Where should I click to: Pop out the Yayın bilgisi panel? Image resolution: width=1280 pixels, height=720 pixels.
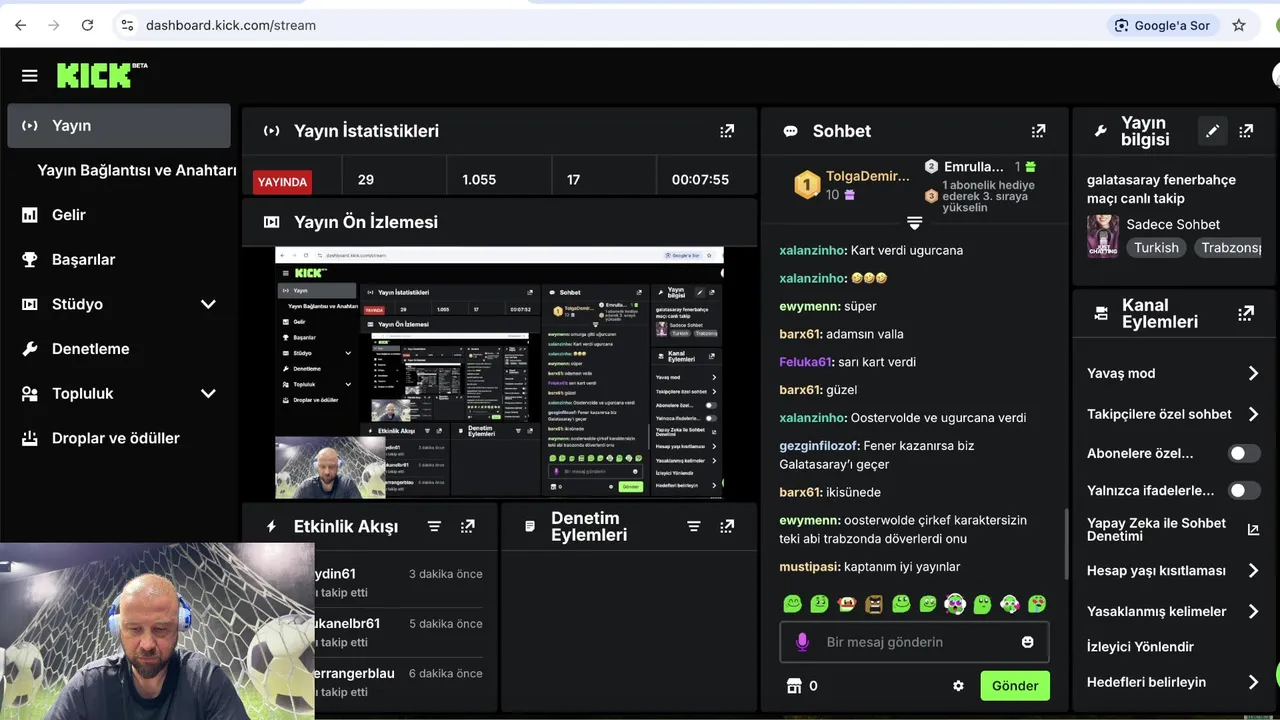(x=1246, y=131)
